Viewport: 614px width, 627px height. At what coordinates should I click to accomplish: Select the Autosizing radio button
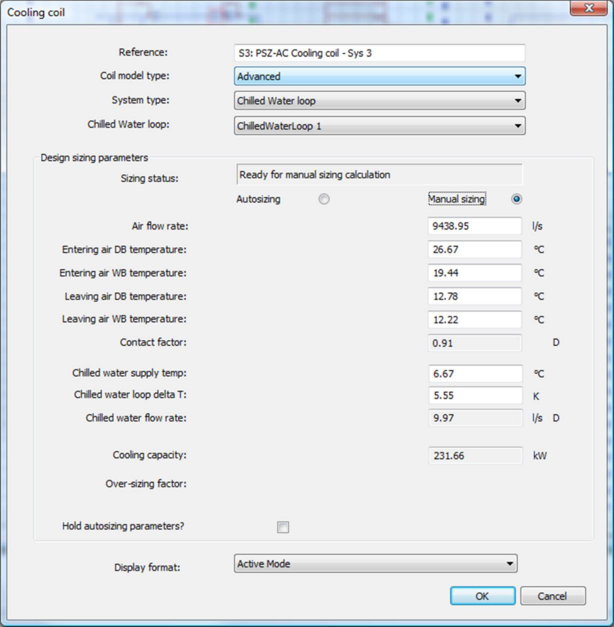coord(324,199)
